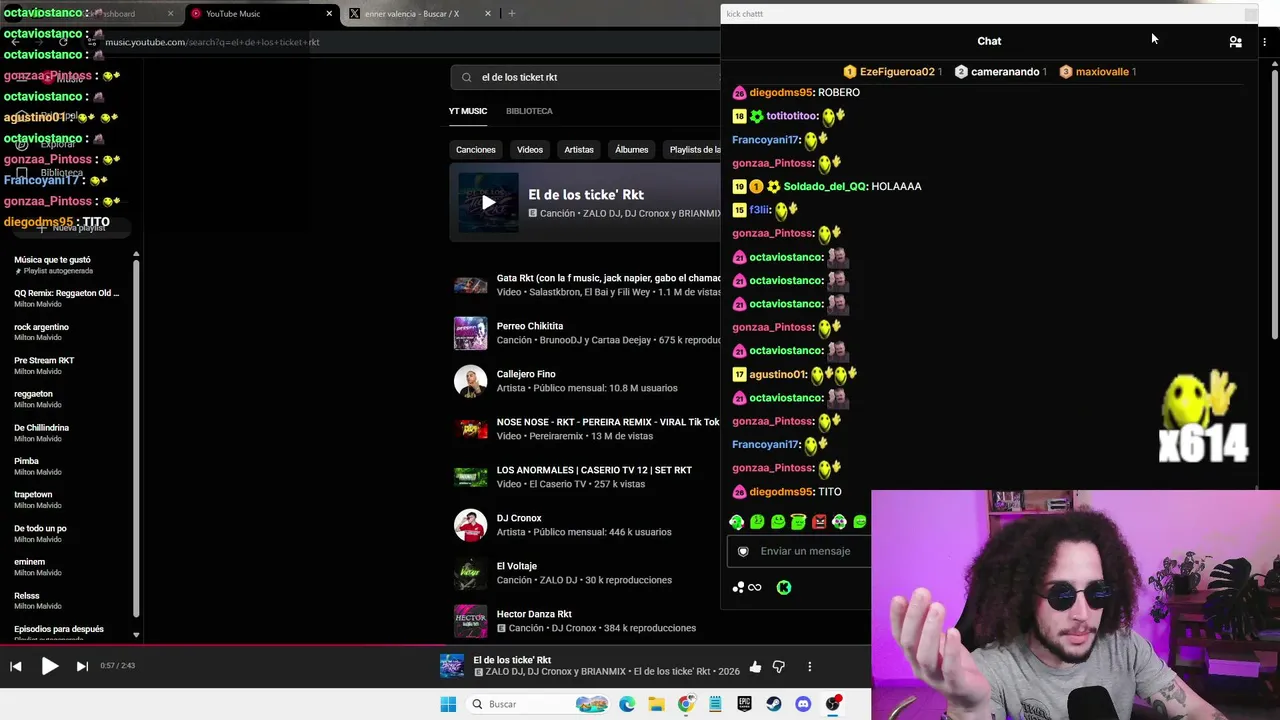Viewport: 1280px width, 720px height.
Task: Play the current song in the player bar
Action: point(49,666)
